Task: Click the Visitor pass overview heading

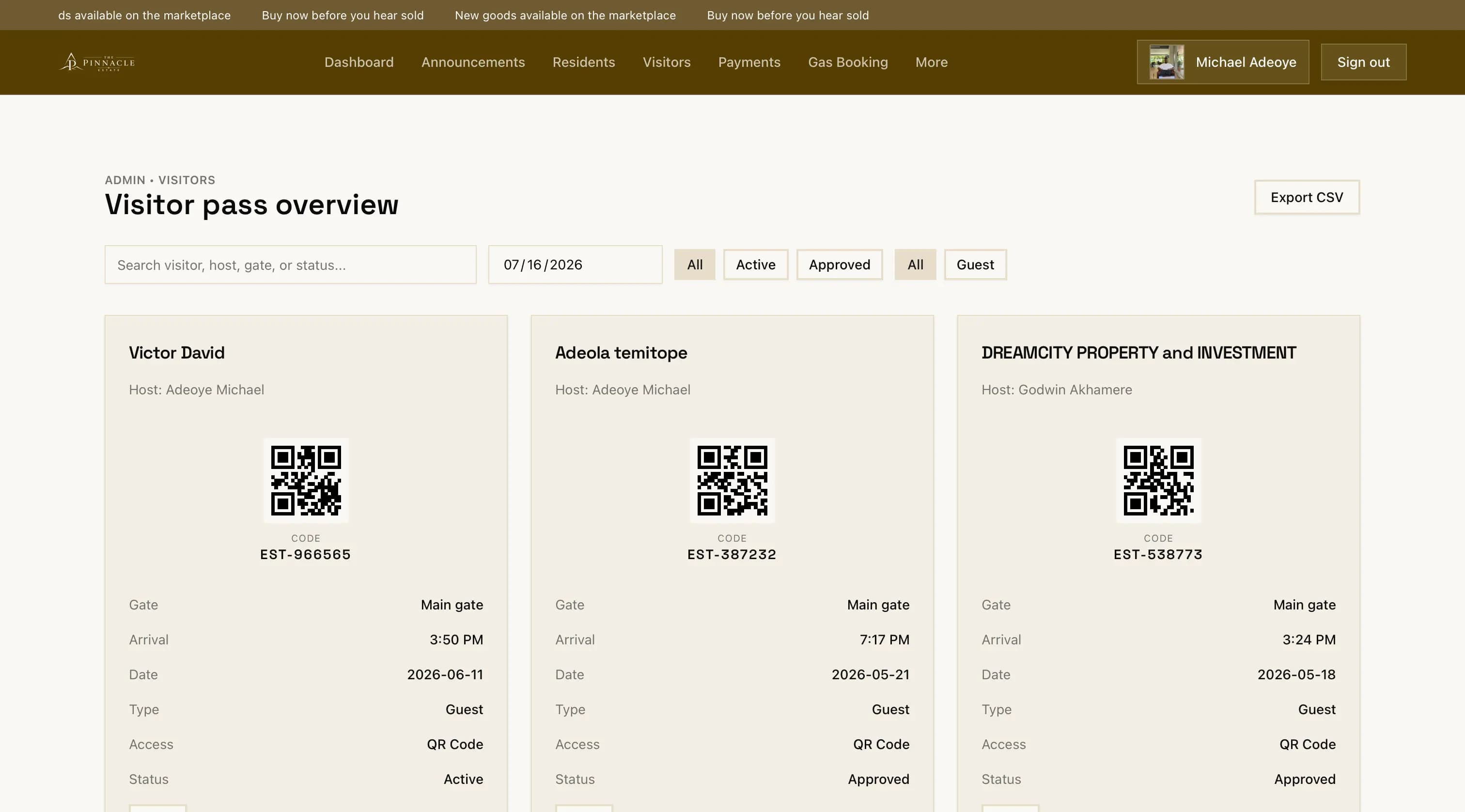Action: [x=251, y=205]
